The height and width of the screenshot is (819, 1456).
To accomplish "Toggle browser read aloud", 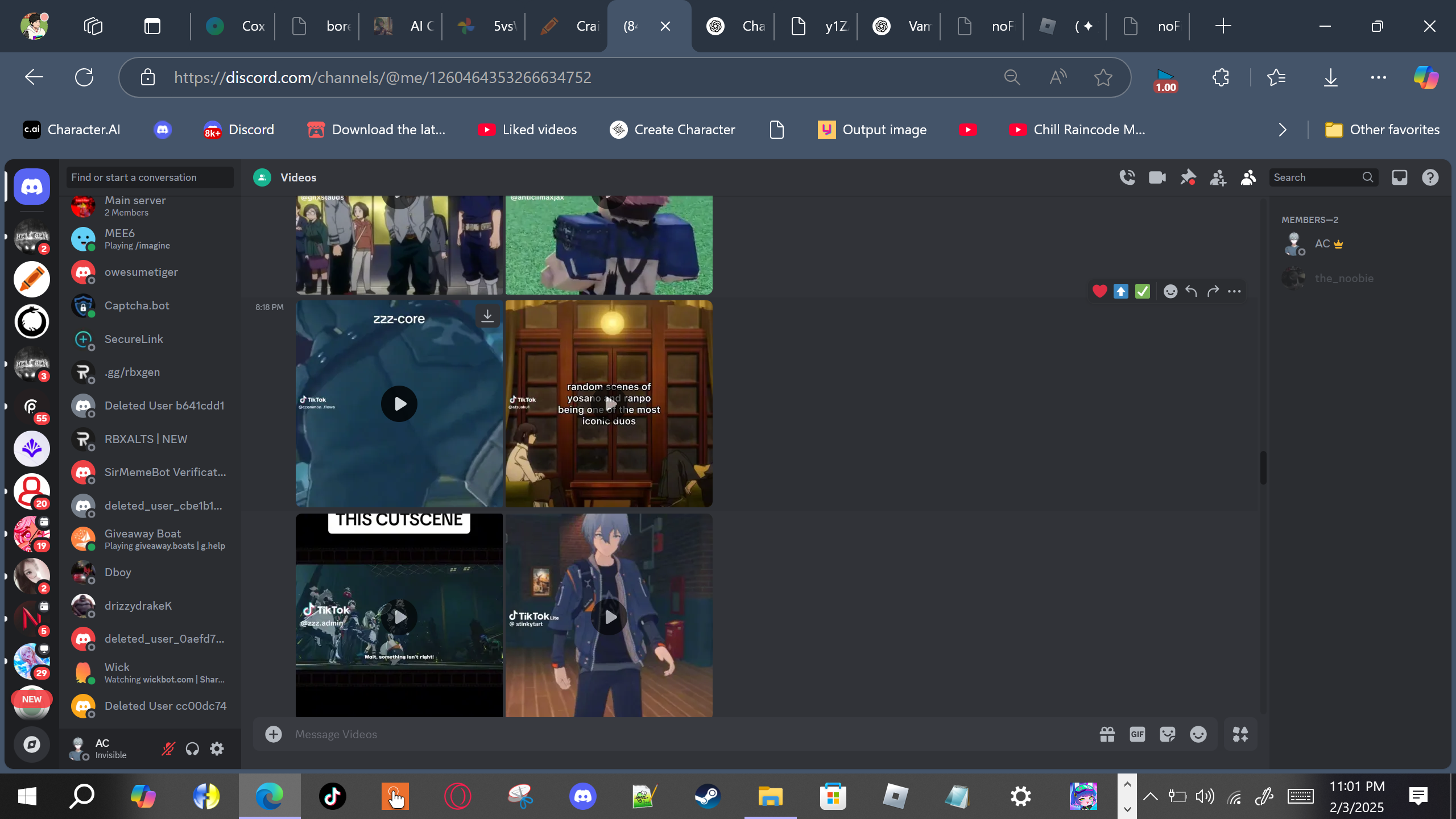I will click(x=1058, y=77).
